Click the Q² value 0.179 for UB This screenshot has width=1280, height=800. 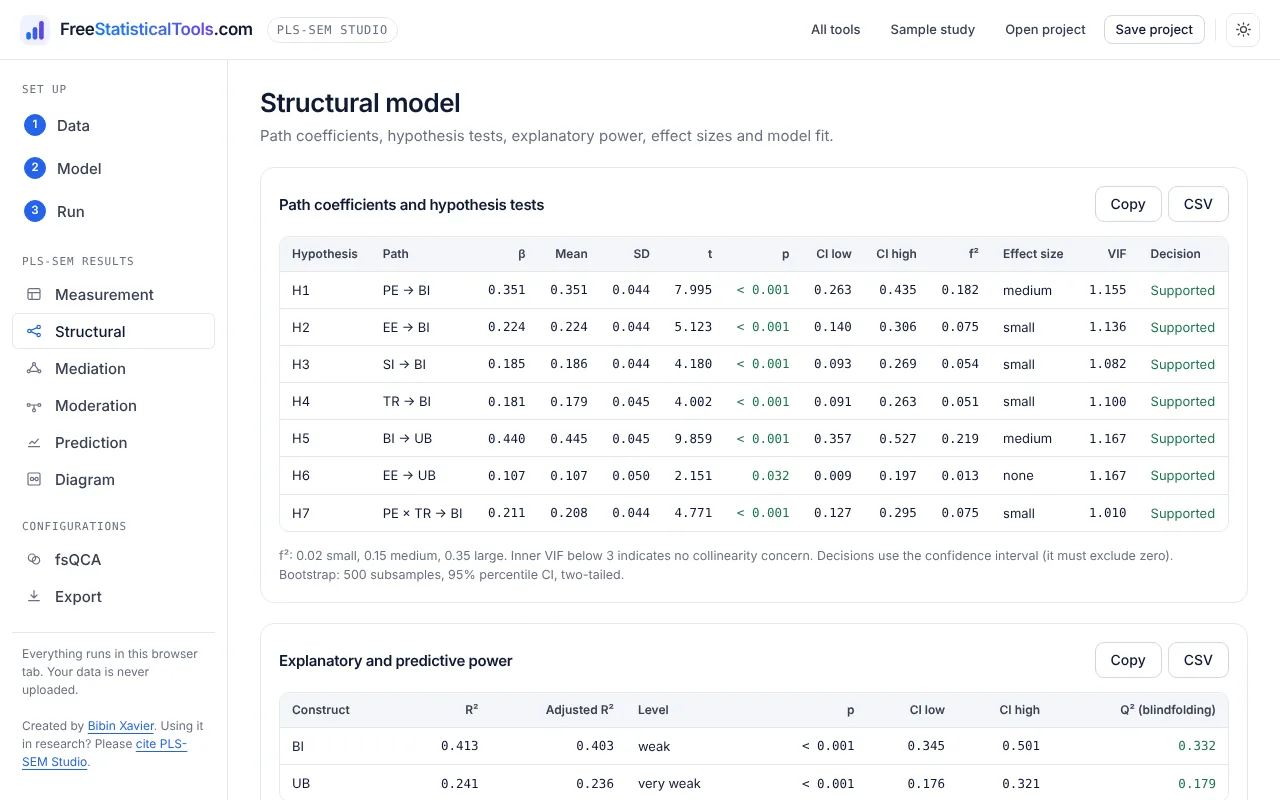point(1196,783)
